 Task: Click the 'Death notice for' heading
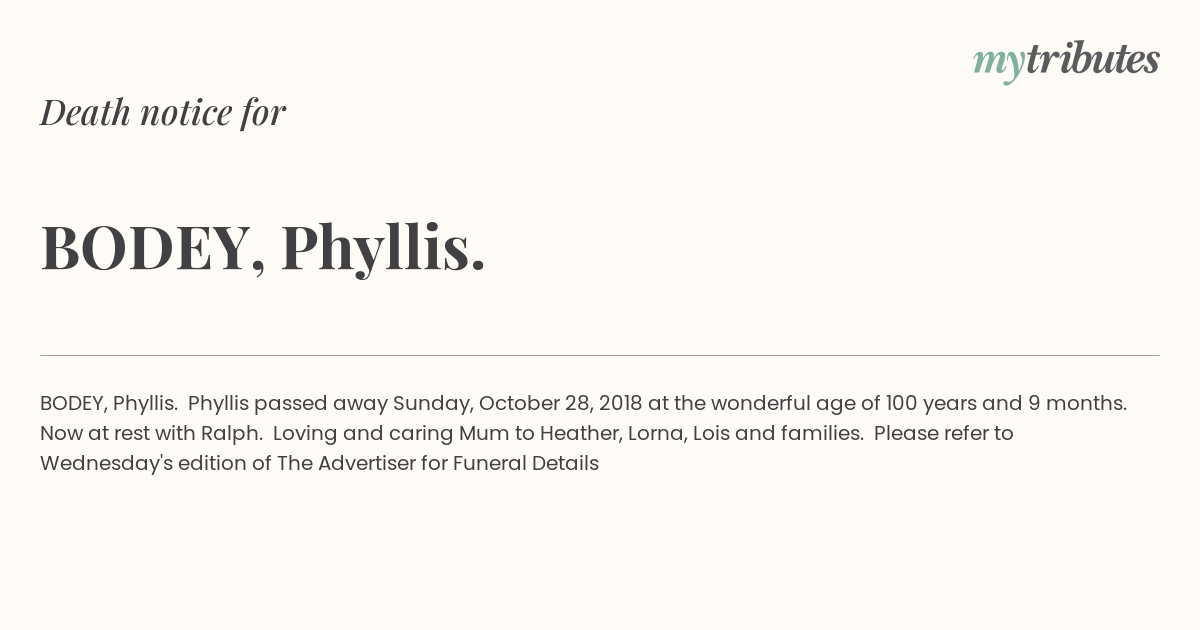(163, 112)
